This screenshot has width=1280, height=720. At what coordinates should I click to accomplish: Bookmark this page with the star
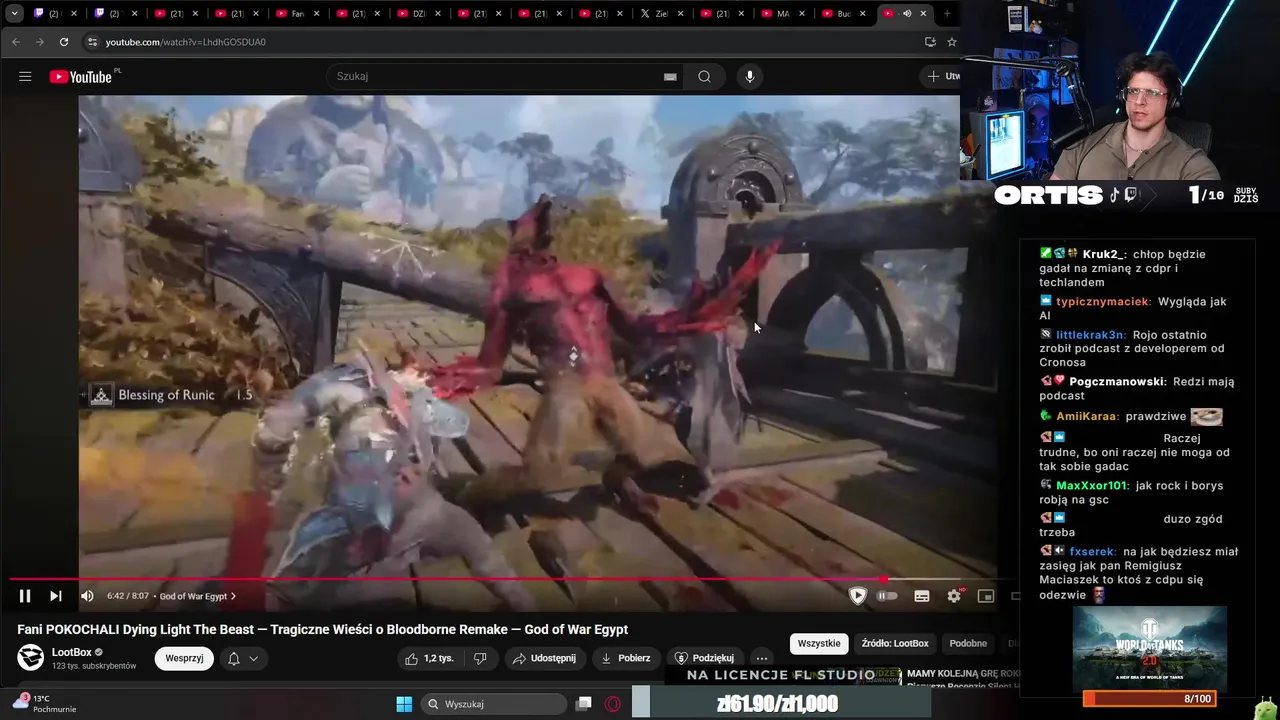(x=951, y=42)
